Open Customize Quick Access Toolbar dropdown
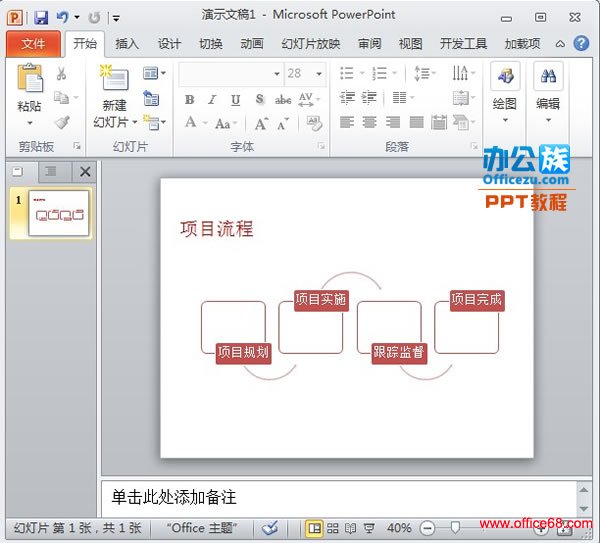This screenshot has width=600, height=543. (116, 18)
